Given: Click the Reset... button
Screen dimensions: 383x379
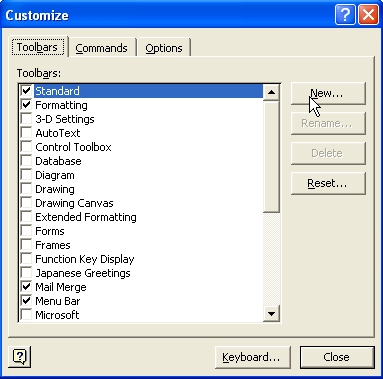Looking at the screenshot, I should 328,183.
